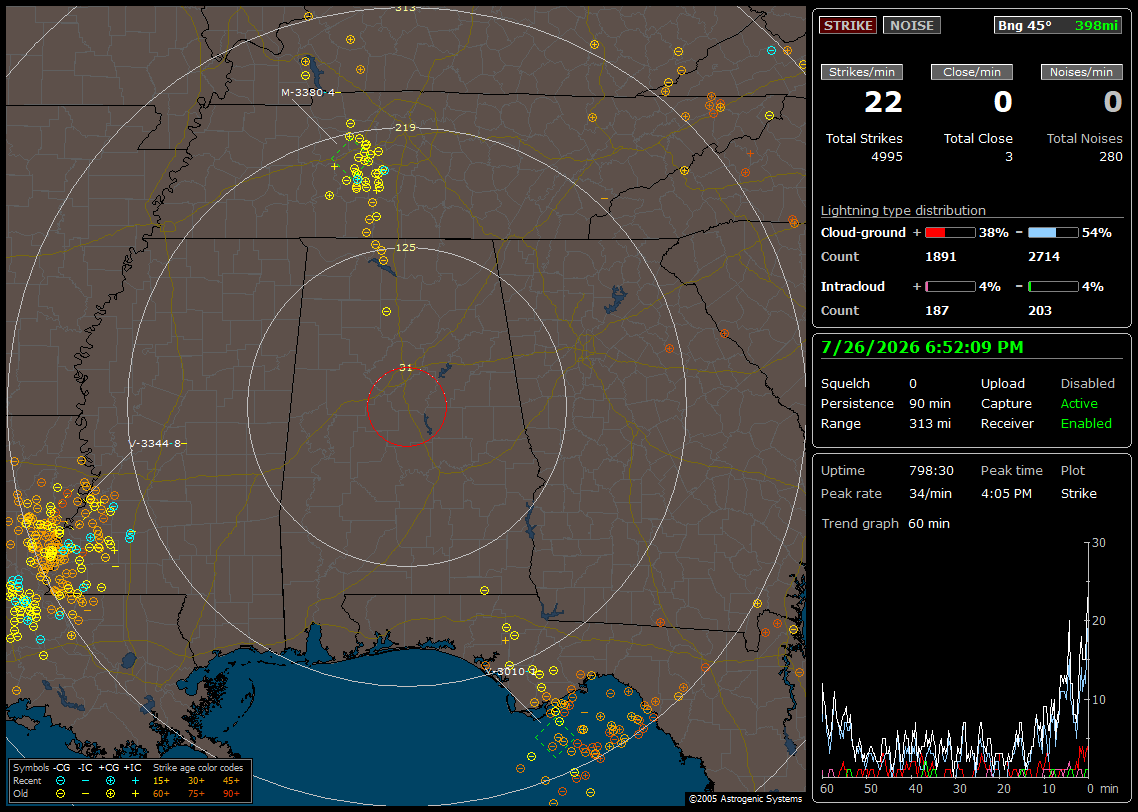
Task: Click the negative cloud-ground blue percentage bar
Action: click(1053, 233)
